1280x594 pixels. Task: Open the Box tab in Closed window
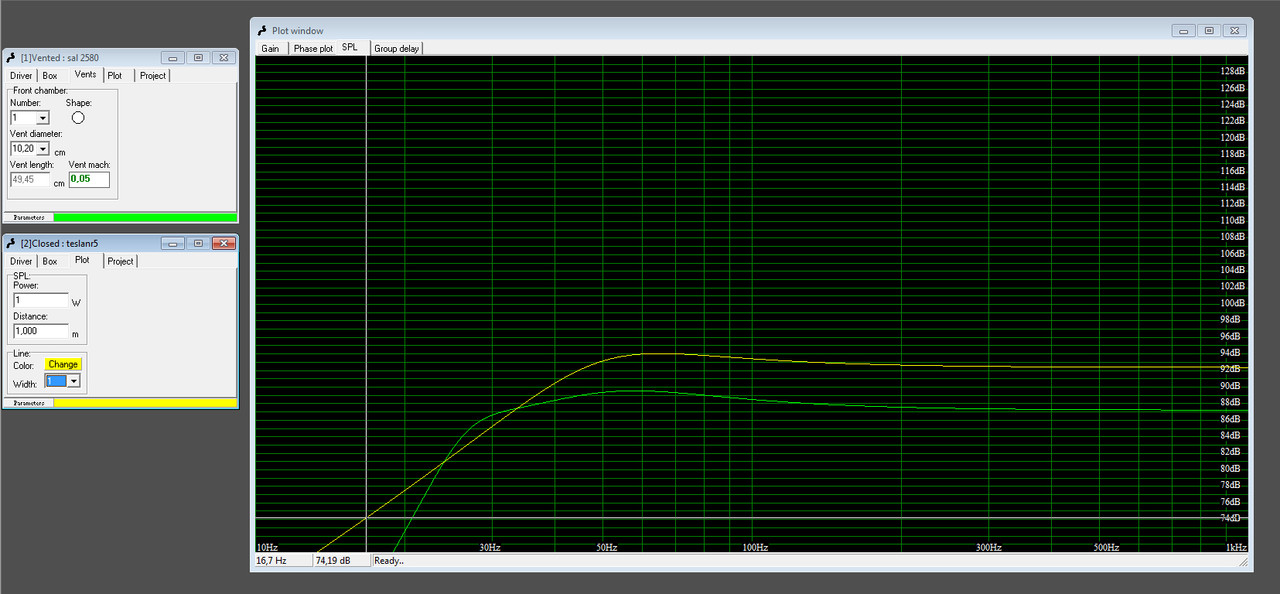[50, 261]
